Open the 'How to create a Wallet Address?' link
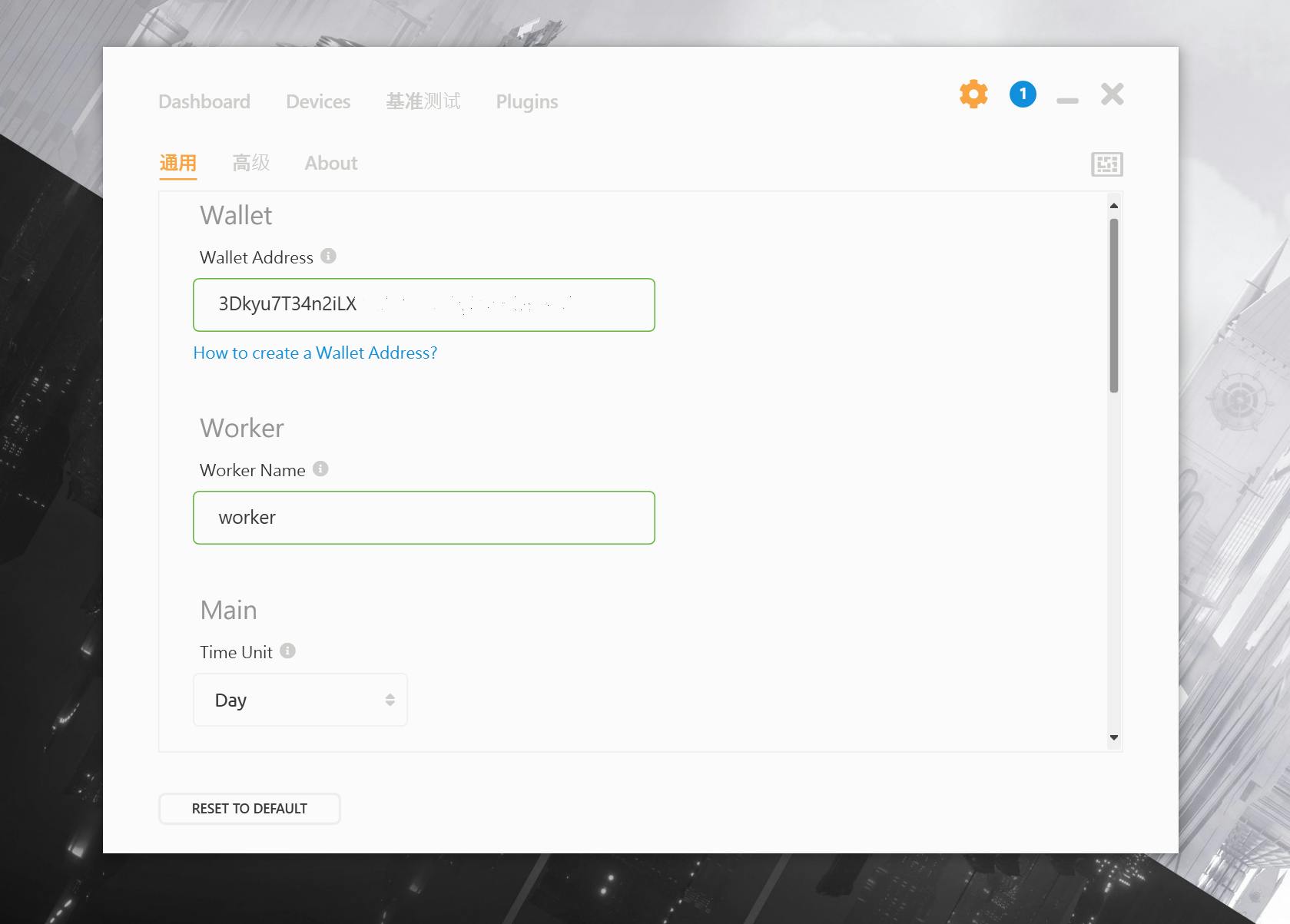 click(x=315, y=353)
